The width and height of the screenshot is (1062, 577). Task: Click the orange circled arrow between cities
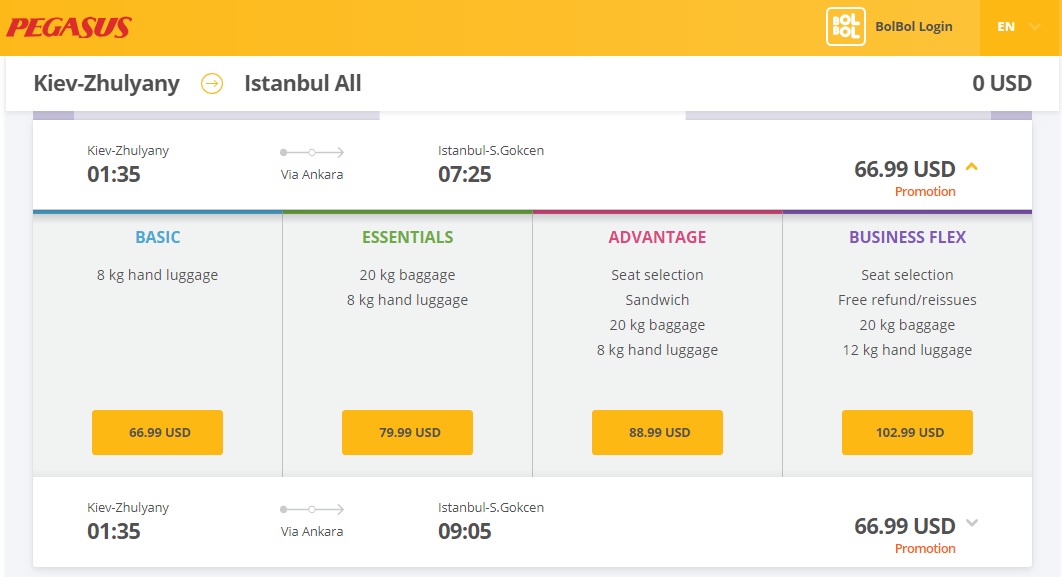[212, 84]
